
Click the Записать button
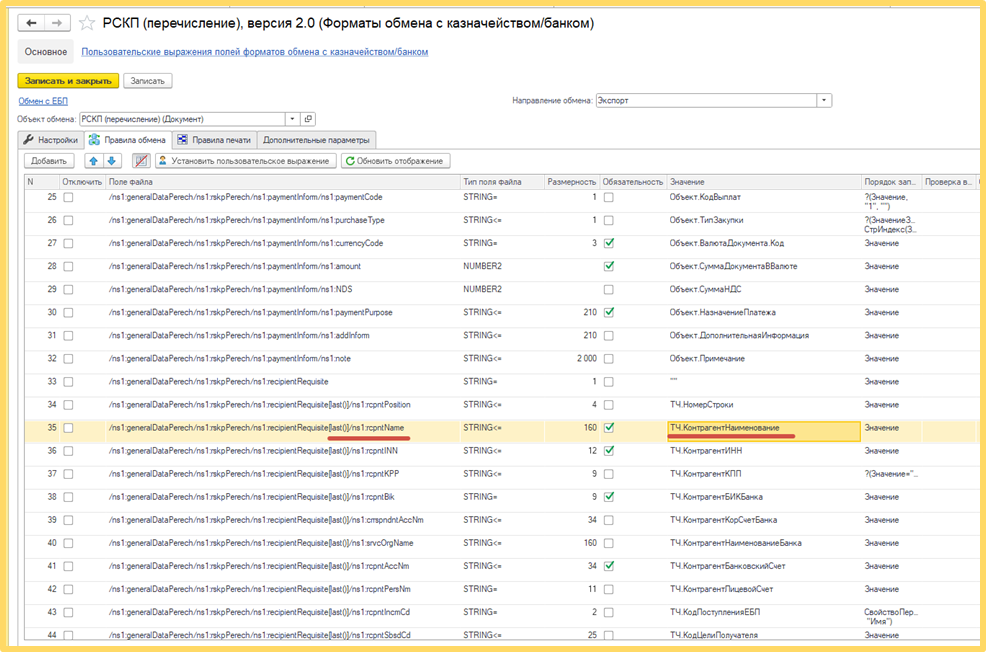pos(148,81)
